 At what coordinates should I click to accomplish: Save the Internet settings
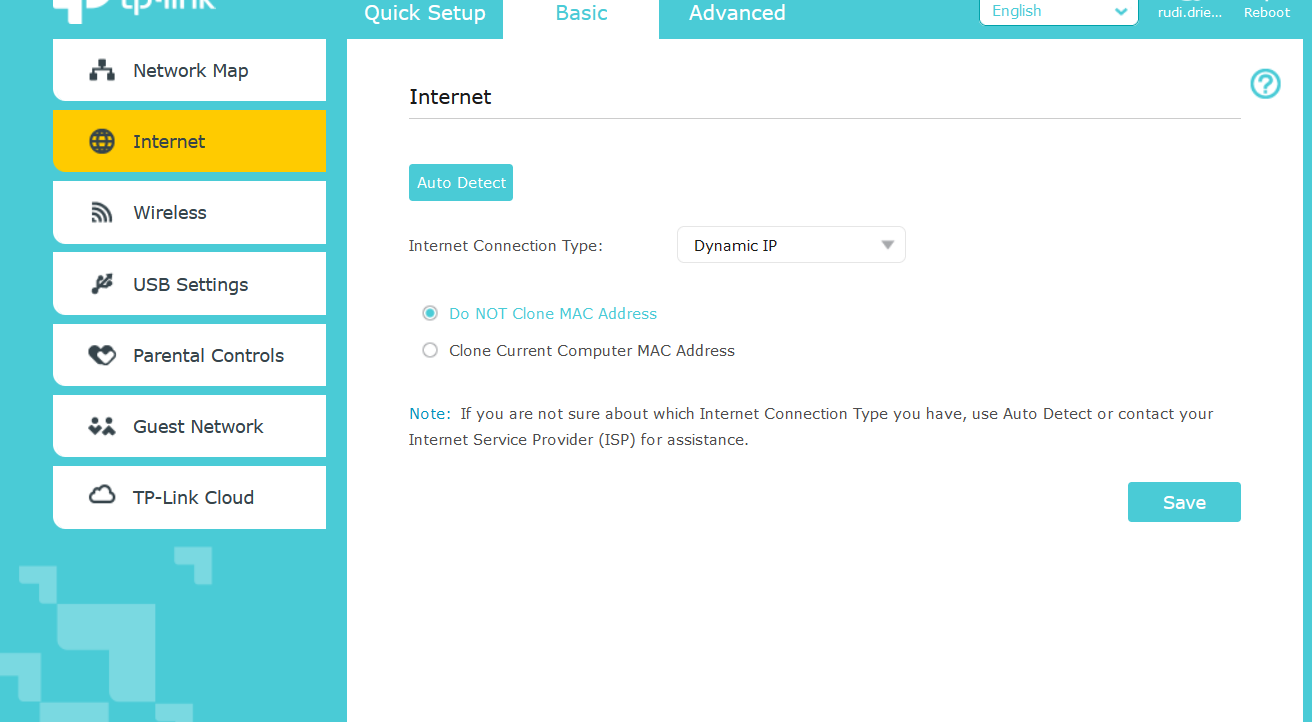pos(1184,502)
